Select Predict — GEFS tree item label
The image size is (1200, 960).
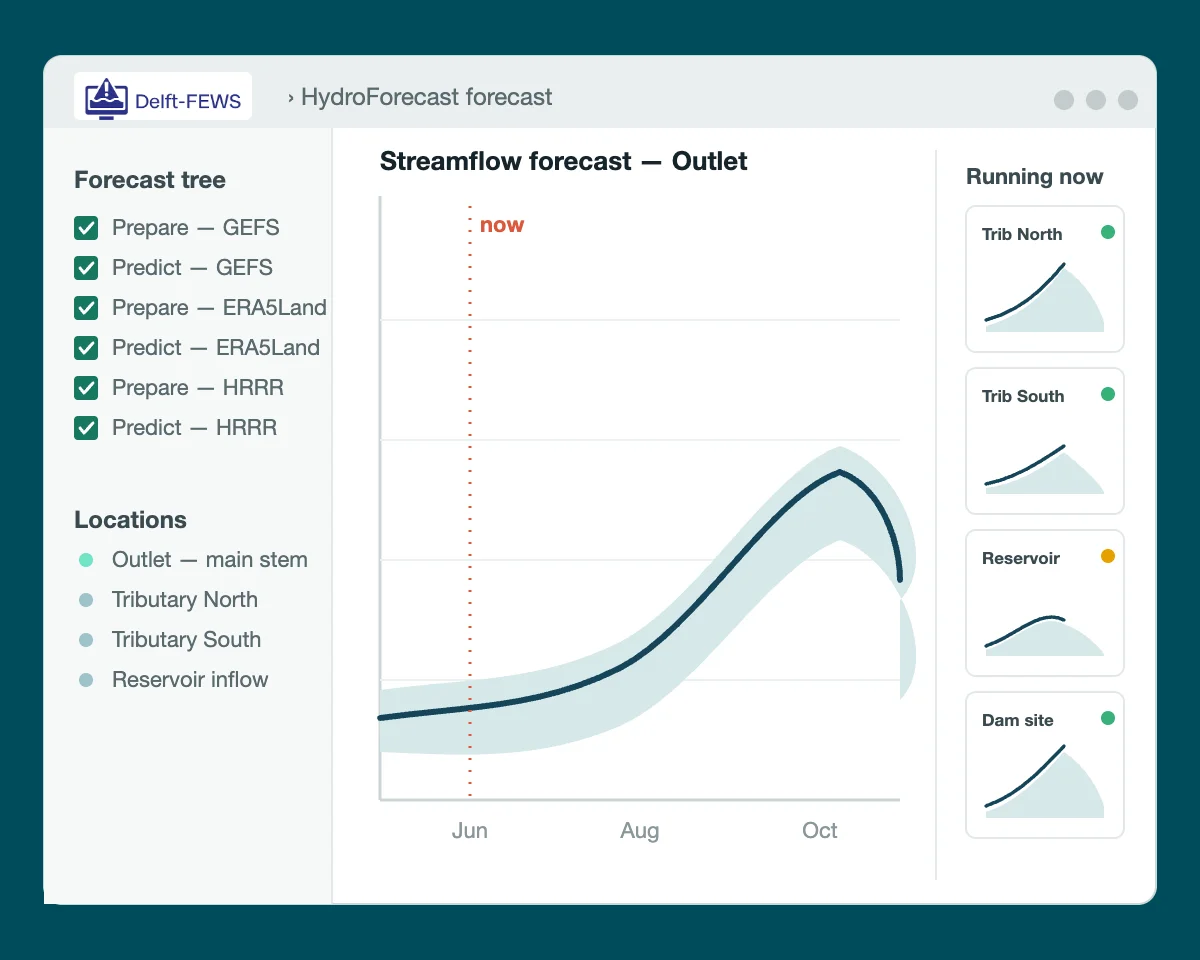(192, 268)
